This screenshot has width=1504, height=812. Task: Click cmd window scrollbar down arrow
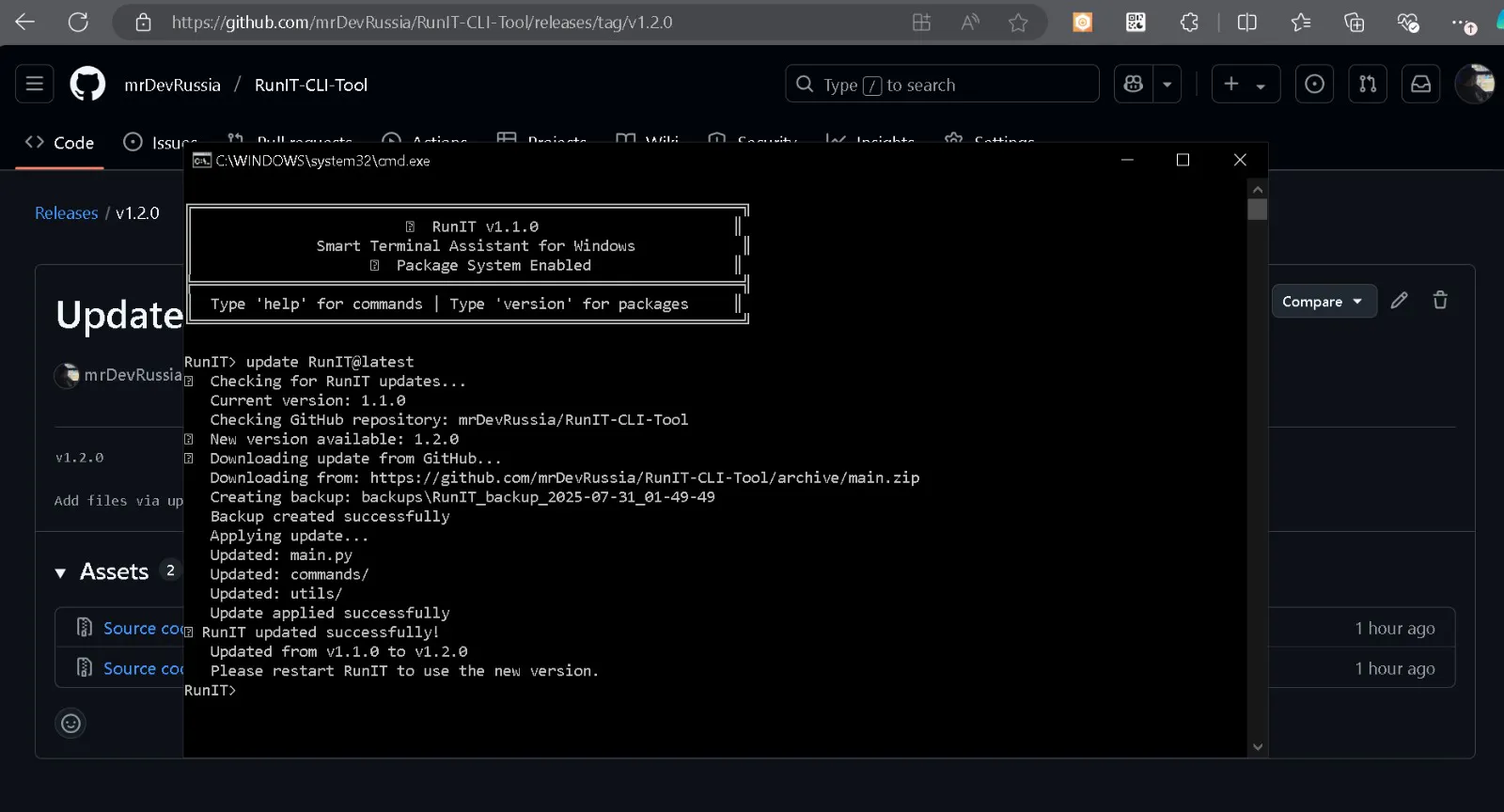[1258, 747]
